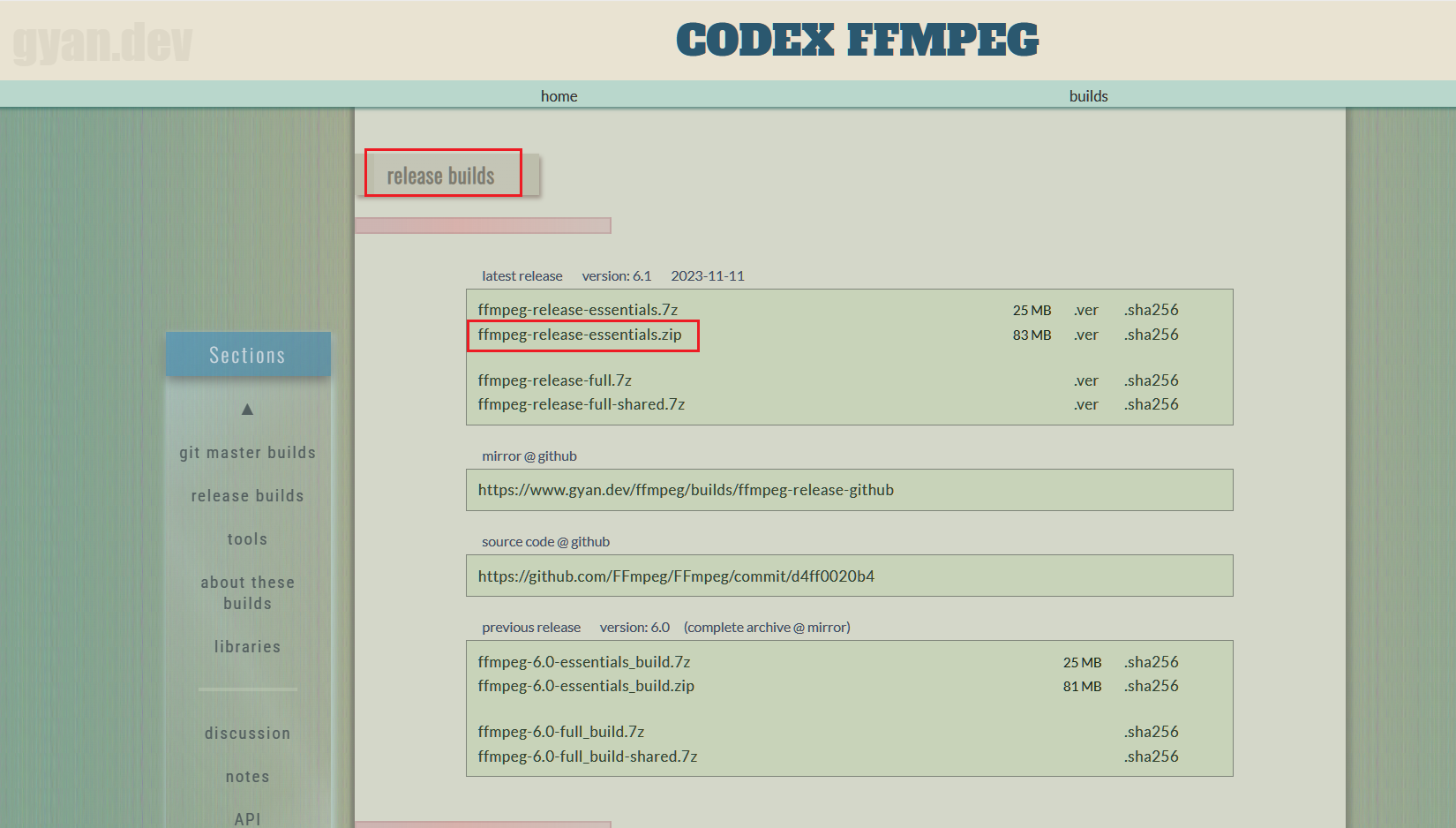Click the '2023-11-11' release date
The image size is (1456, 828).
click(x=708, y=276)
